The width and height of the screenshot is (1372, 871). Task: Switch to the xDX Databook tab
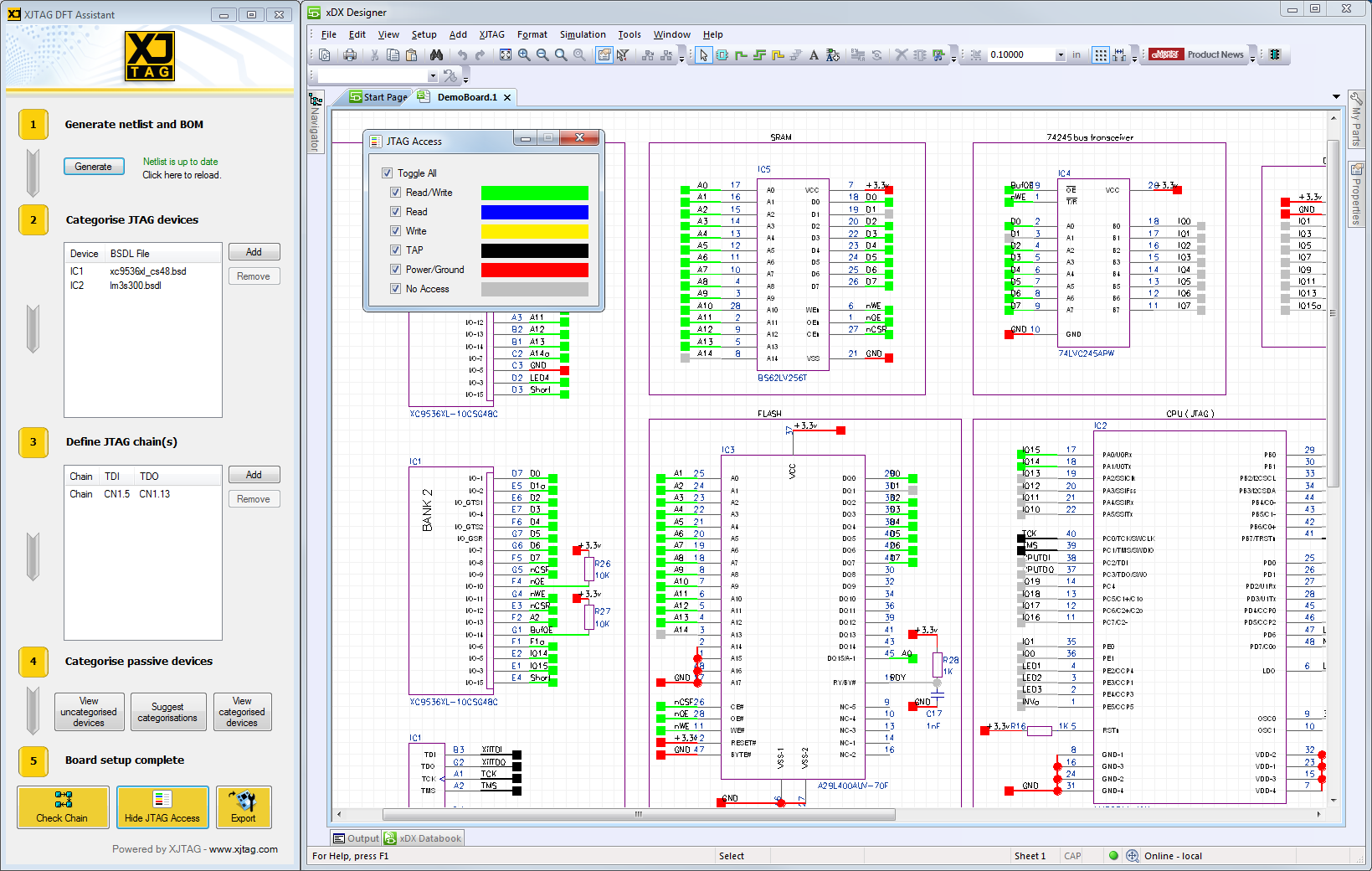424,838
